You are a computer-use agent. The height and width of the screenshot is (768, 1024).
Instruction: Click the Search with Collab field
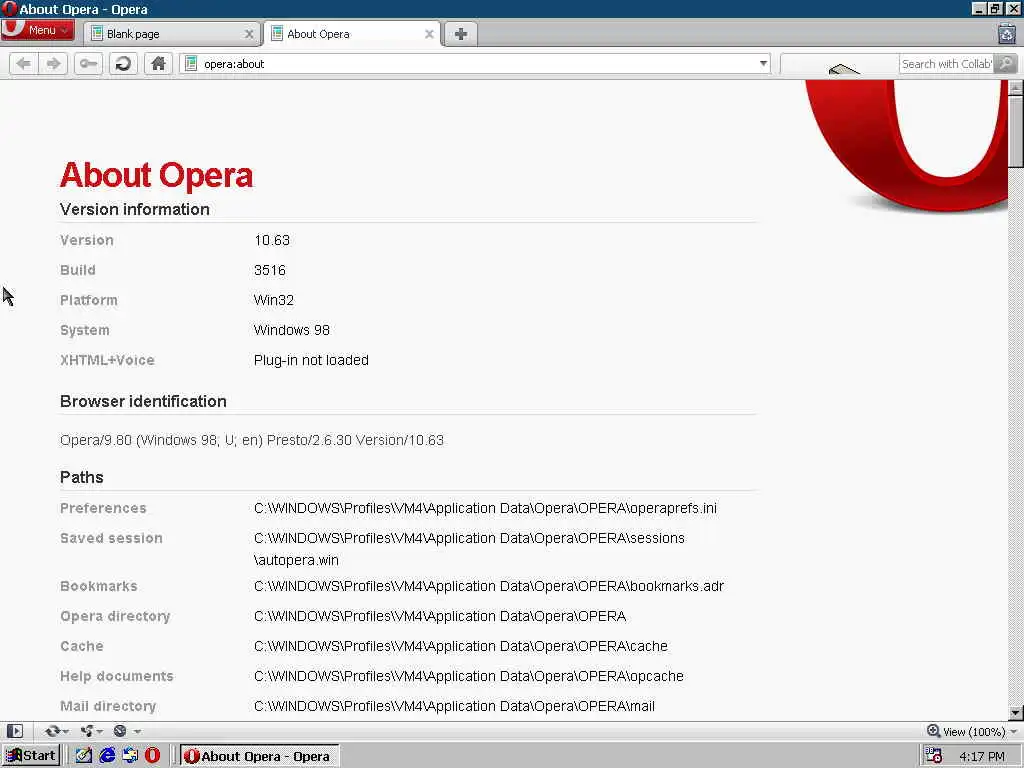coord(947,63)
